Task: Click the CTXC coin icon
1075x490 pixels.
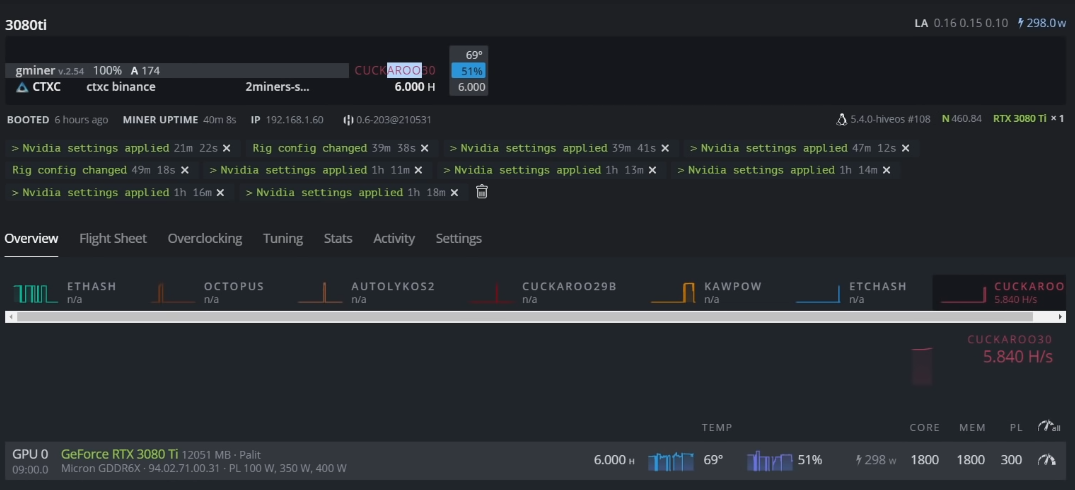Action: pyautogui.click(x=22, y=87)
